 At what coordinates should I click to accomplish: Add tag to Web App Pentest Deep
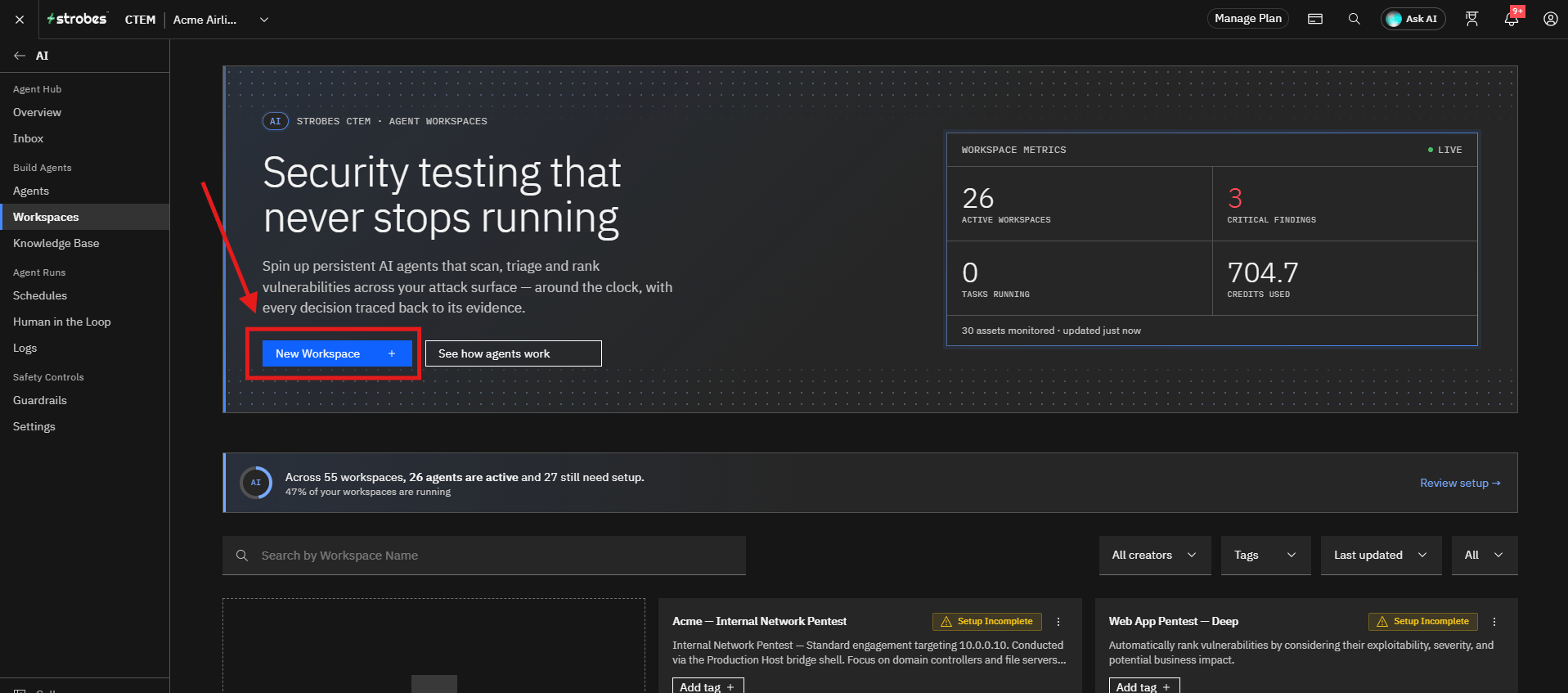point(1143,686)
